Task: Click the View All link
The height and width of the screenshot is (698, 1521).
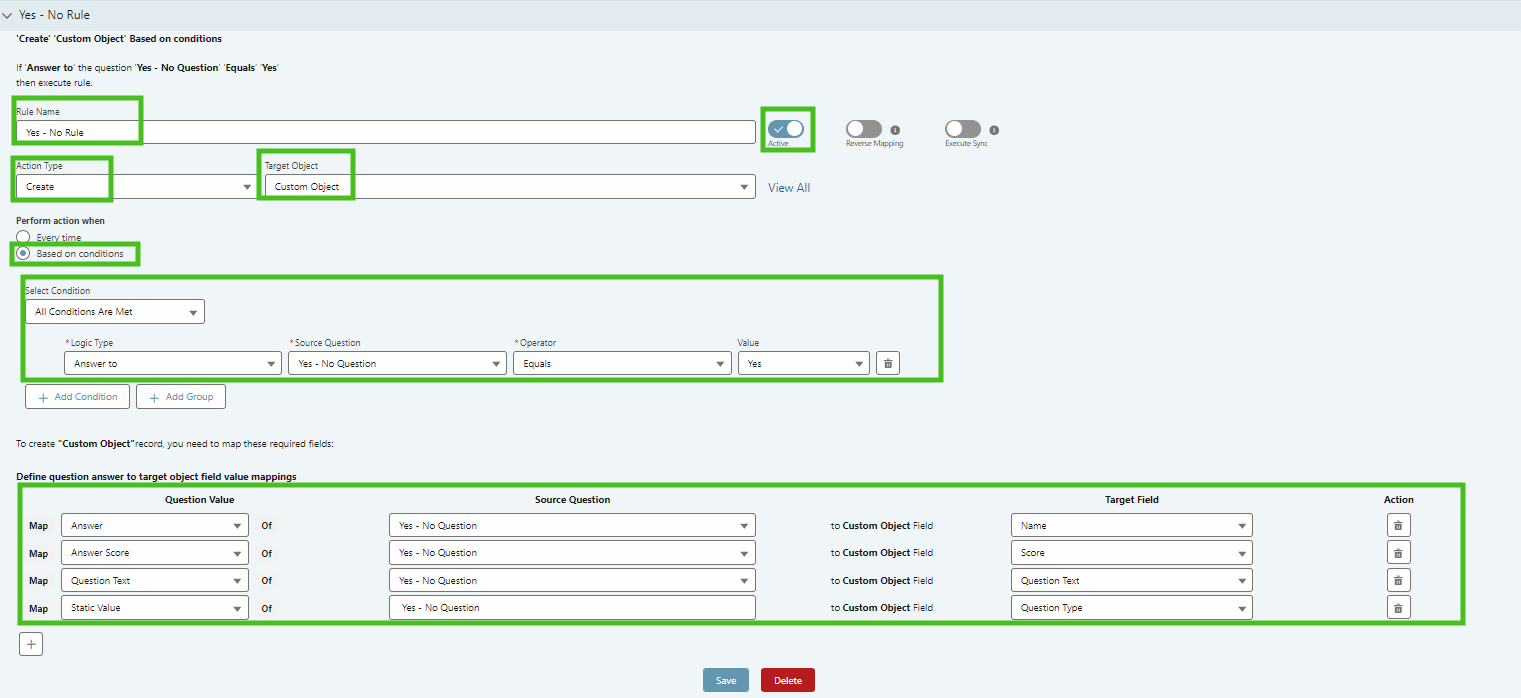Action: click(x=789, y=188)
